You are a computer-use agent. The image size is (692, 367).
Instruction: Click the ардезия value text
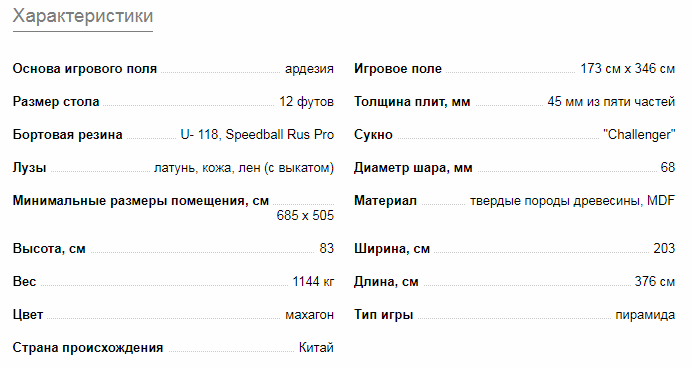click(309, 69)
